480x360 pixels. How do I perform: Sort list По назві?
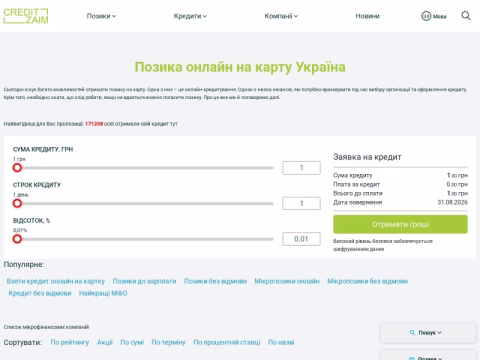(281, 342)
